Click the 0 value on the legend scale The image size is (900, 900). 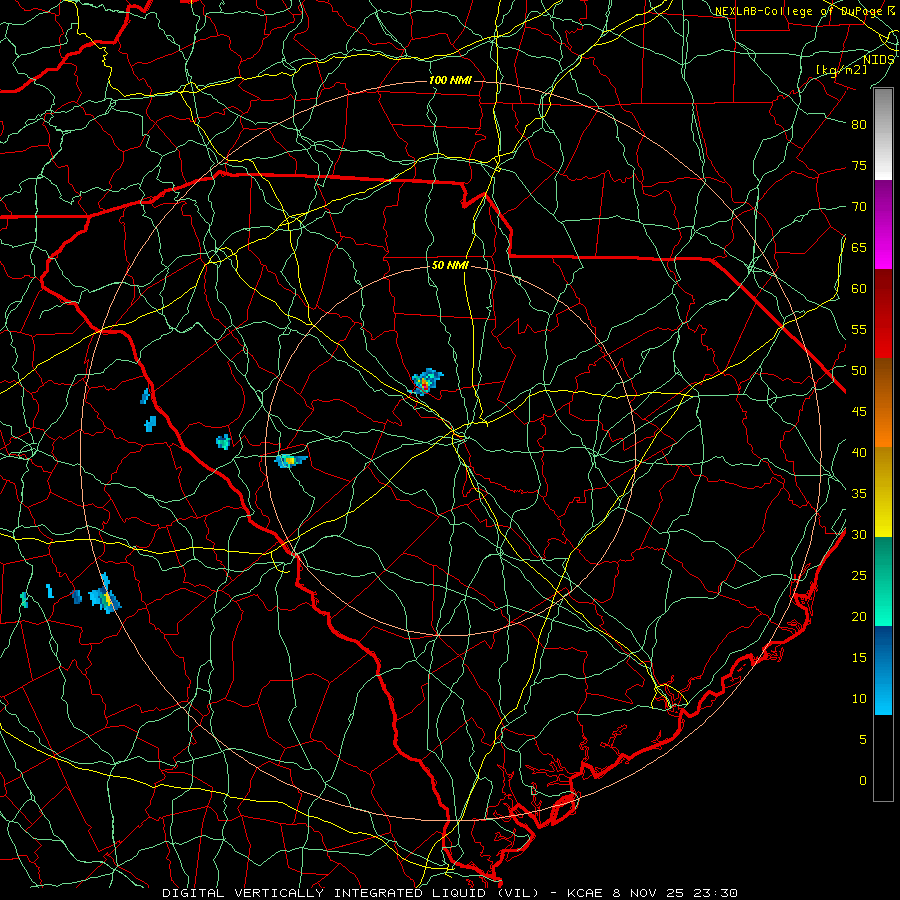(863, 781)
